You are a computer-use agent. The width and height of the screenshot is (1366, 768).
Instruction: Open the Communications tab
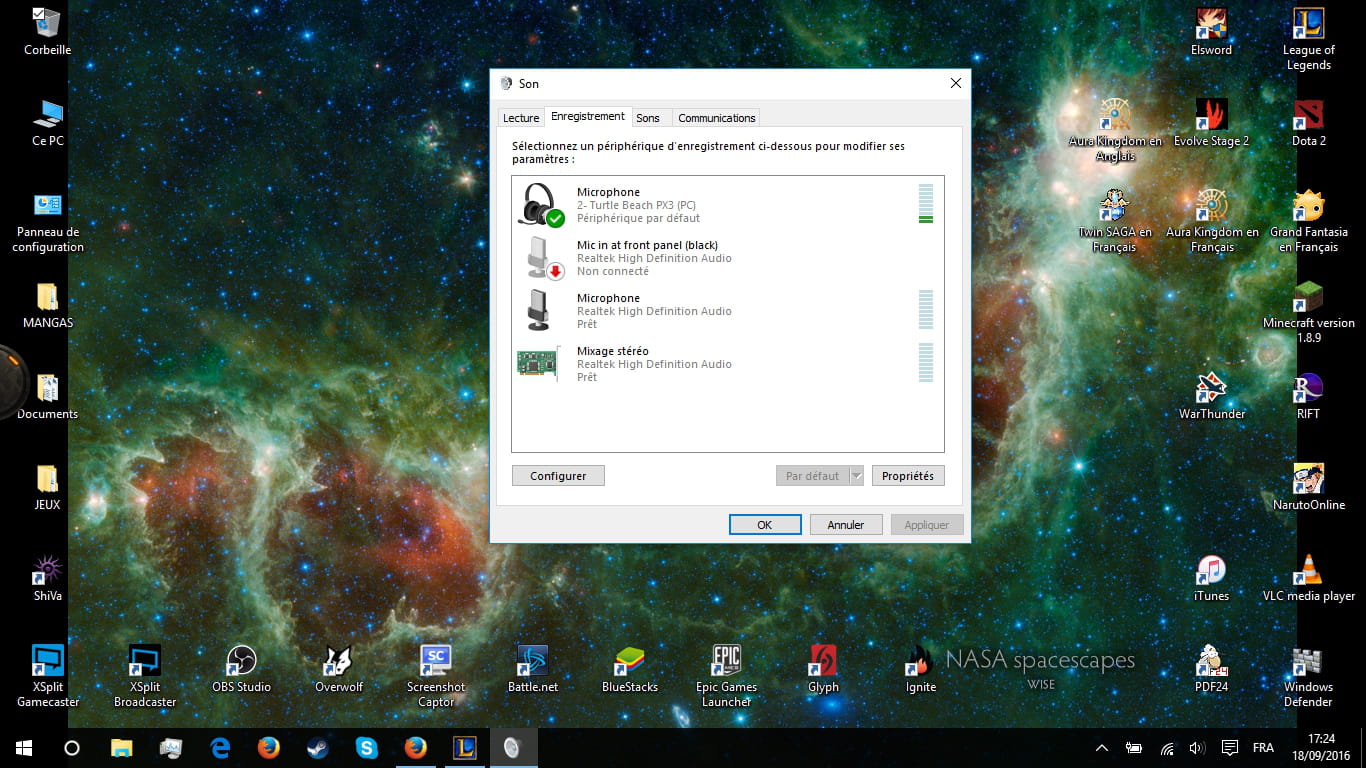click(716, 118)
